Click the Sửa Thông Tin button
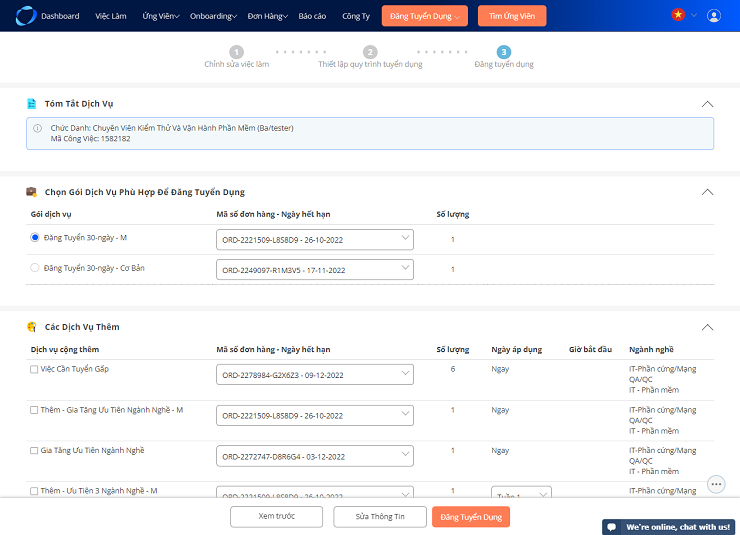This screenshot has width=740, height=535. pos(380,517)
